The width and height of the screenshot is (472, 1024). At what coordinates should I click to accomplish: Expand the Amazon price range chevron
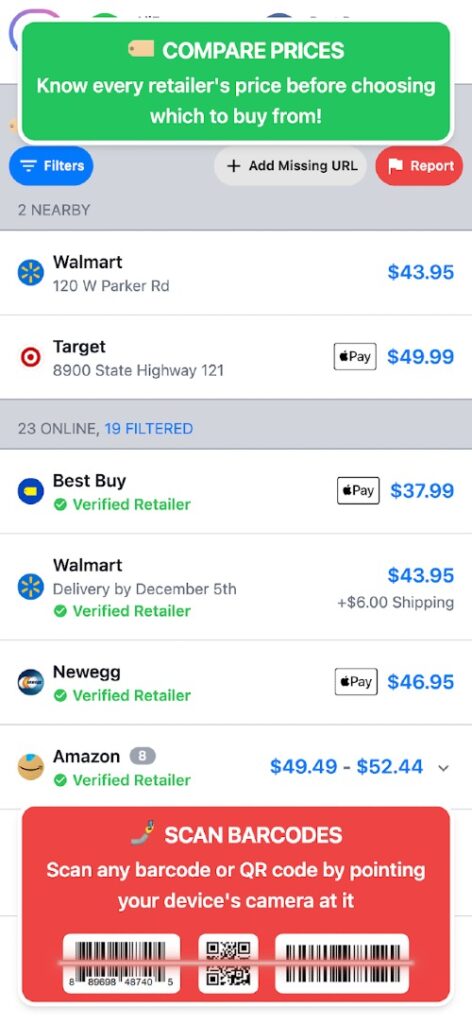point(444,768)
